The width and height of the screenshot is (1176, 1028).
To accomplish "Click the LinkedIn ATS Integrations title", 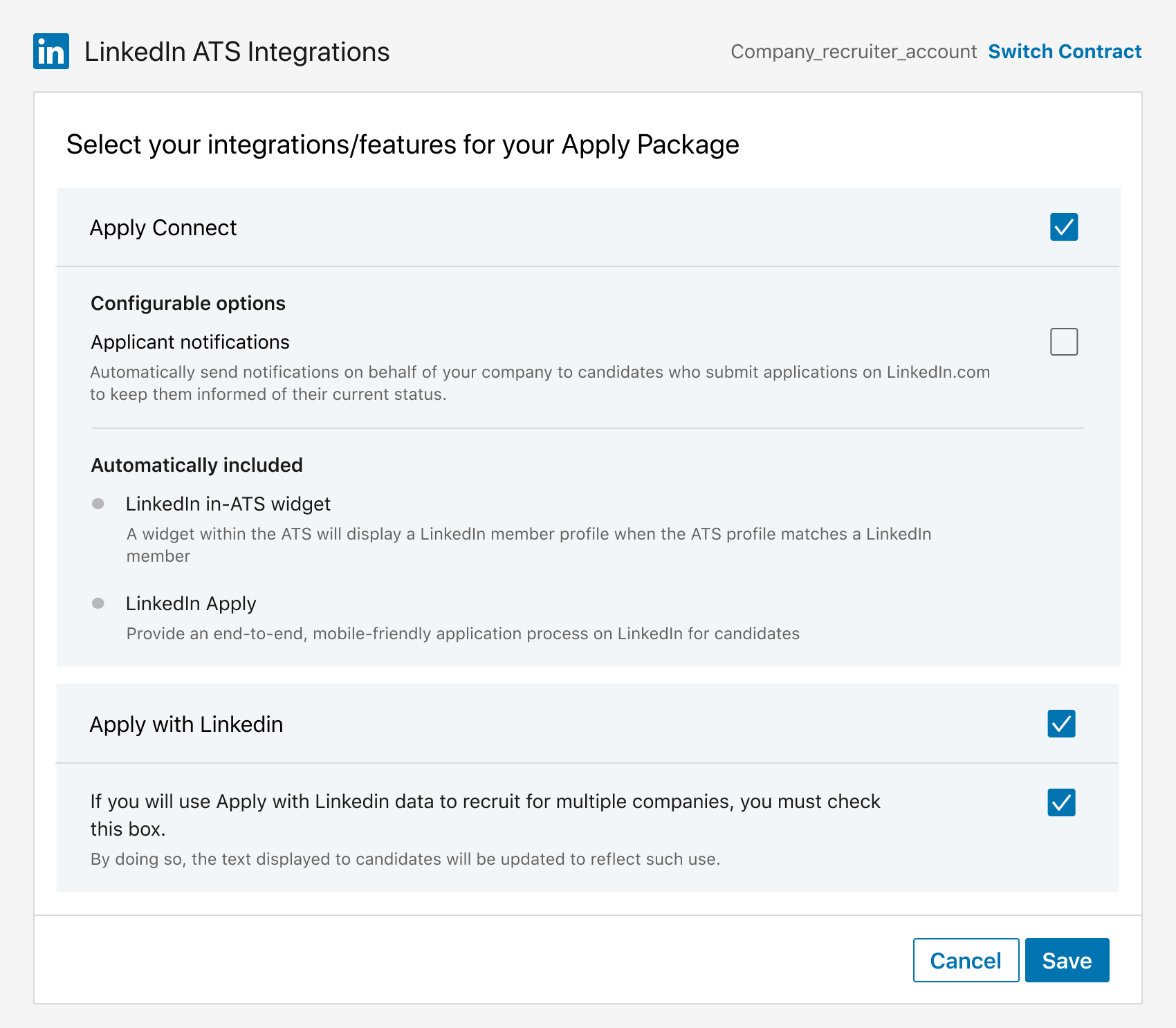I will click(x=237, y=52).
